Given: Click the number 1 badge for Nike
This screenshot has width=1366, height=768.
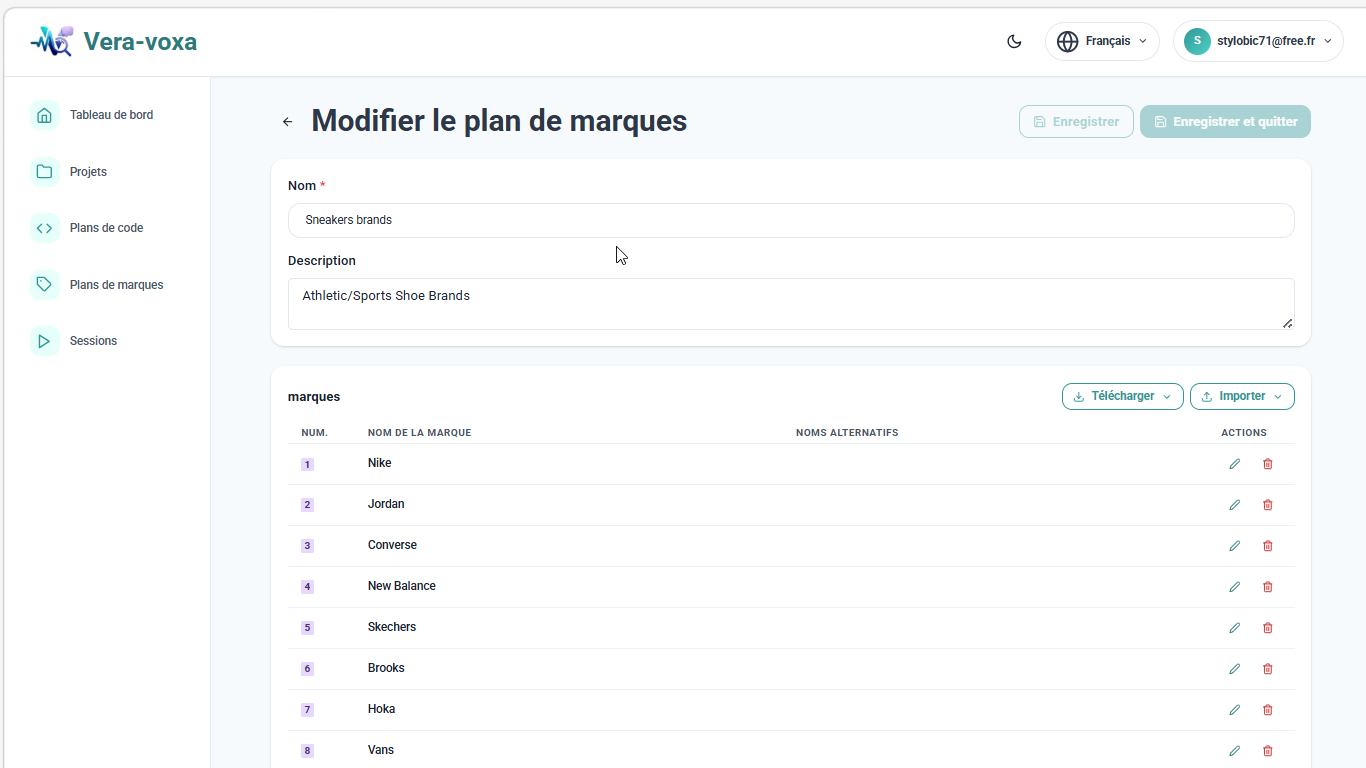Looking at the screenshot, I should [x=307, y=464].
